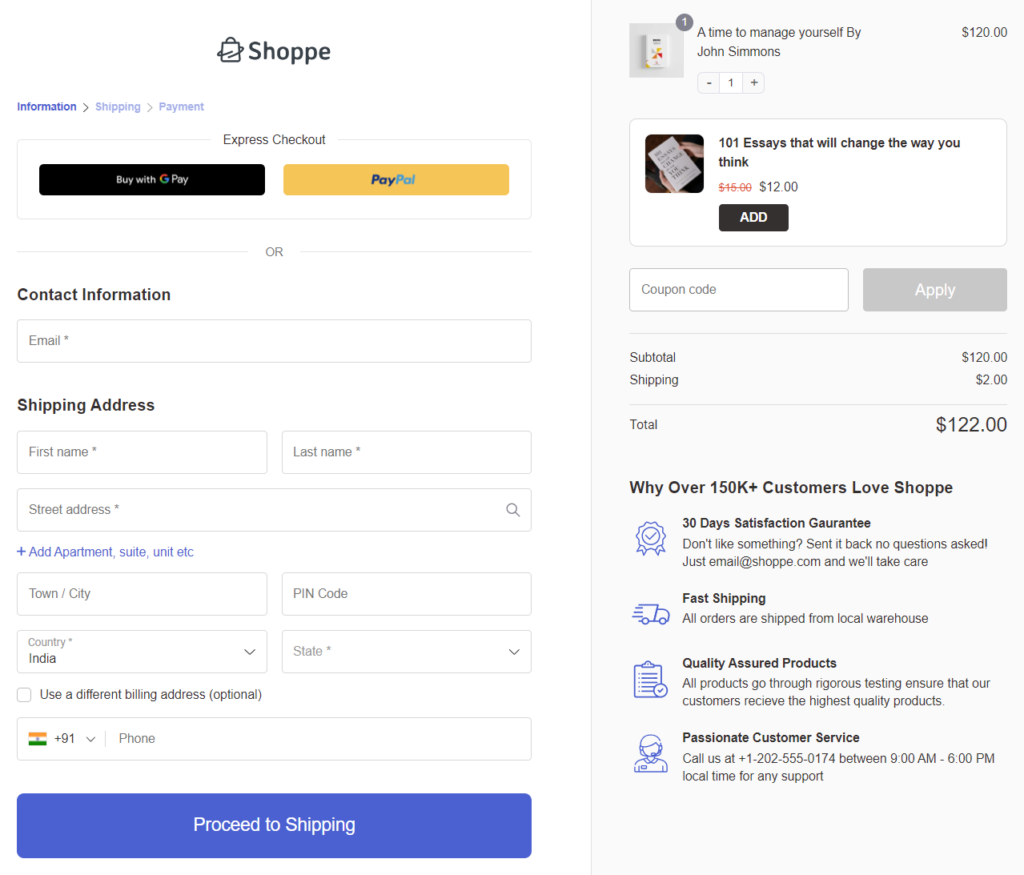Click the Shoppe bag logo icon

(x=232, y=49)
